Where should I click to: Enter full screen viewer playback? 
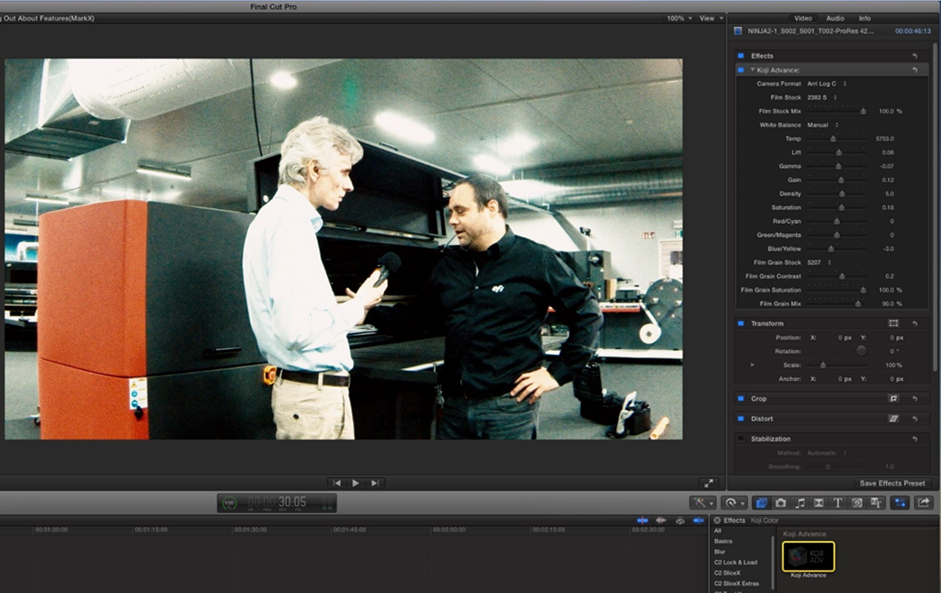709,483
